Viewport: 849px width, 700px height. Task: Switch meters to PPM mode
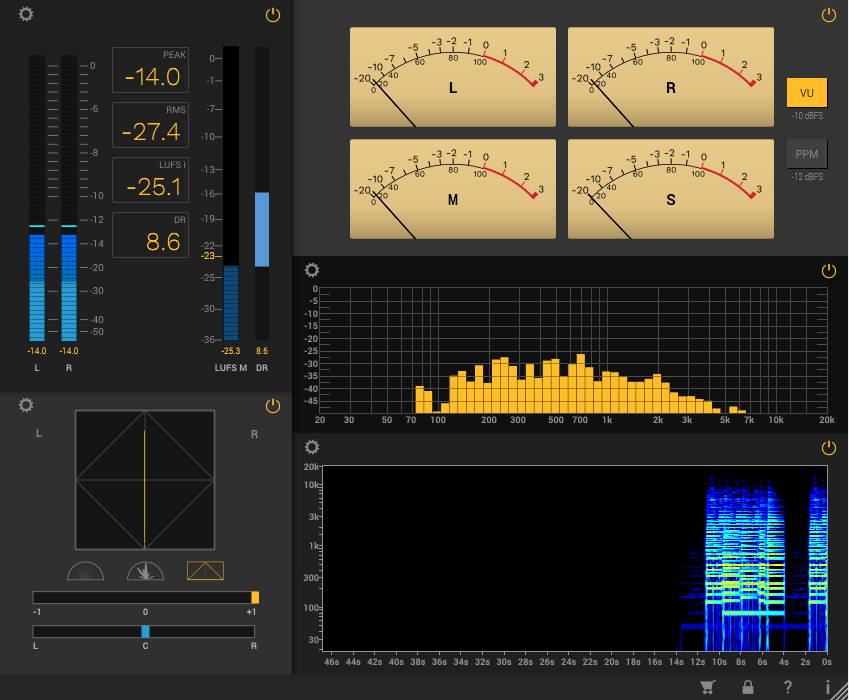(807, 154)
